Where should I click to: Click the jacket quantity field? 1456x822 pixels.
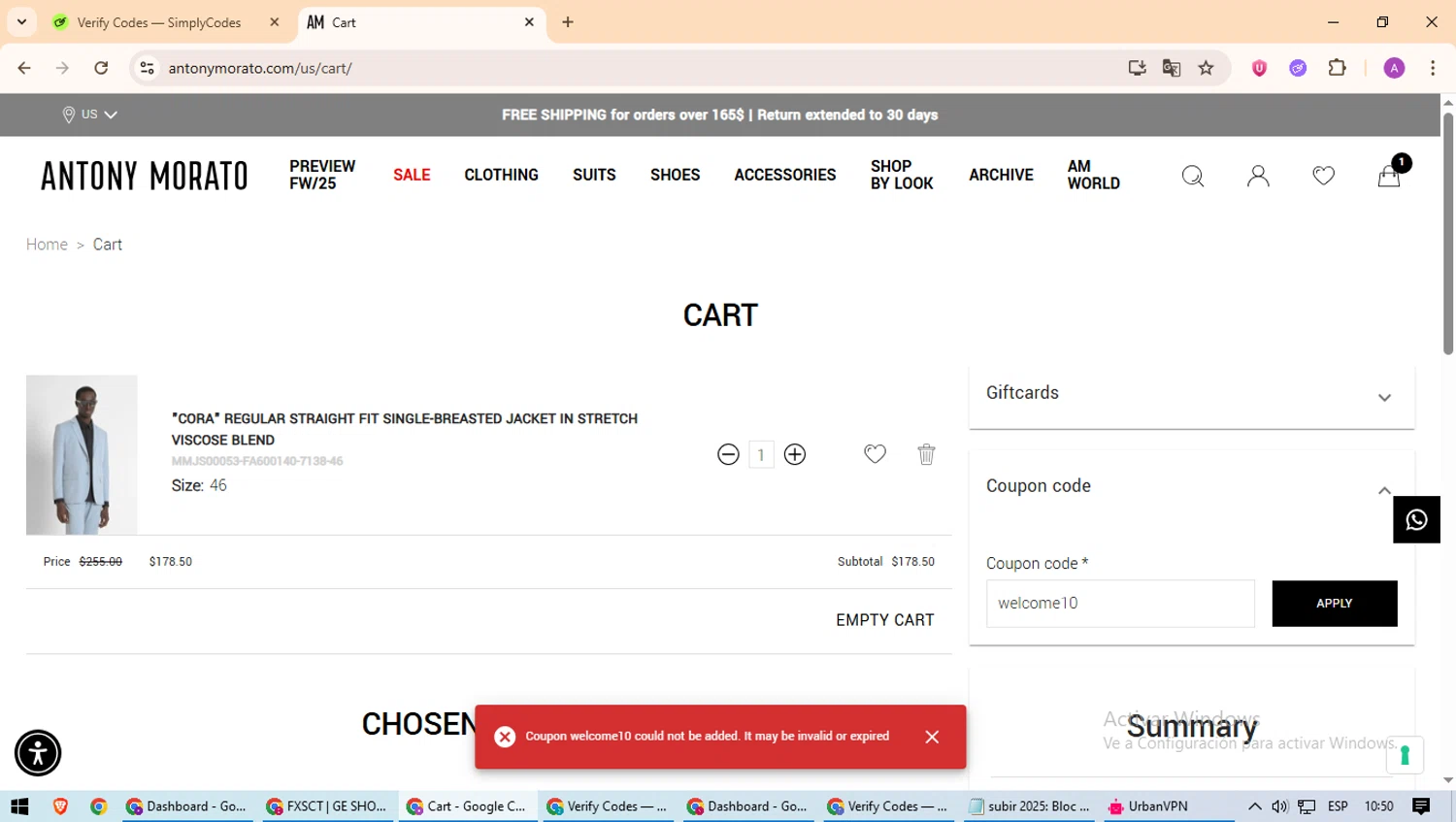[761, 454]
